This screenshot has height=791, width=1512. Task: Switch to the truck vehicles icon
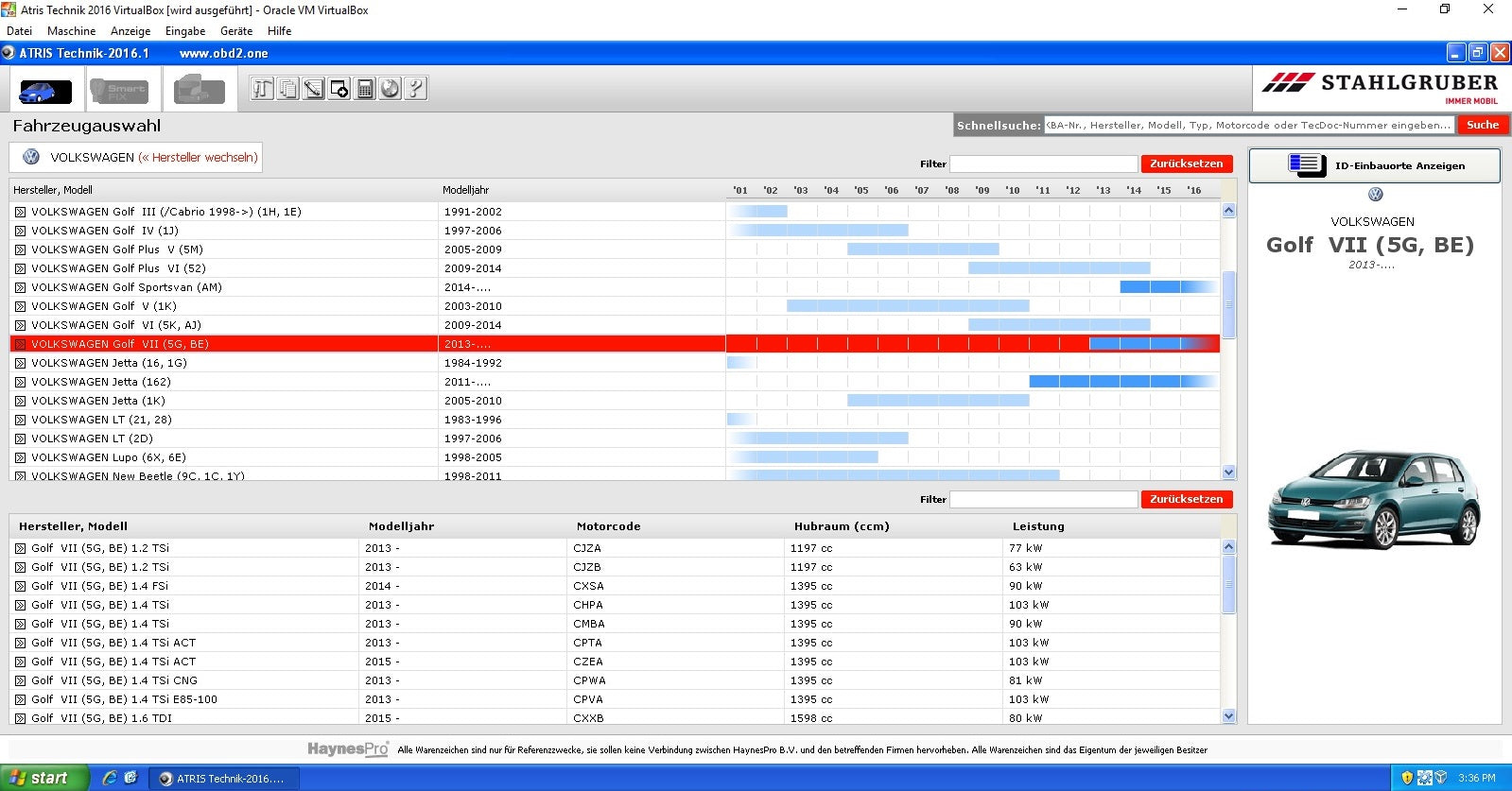coord(199,91)
